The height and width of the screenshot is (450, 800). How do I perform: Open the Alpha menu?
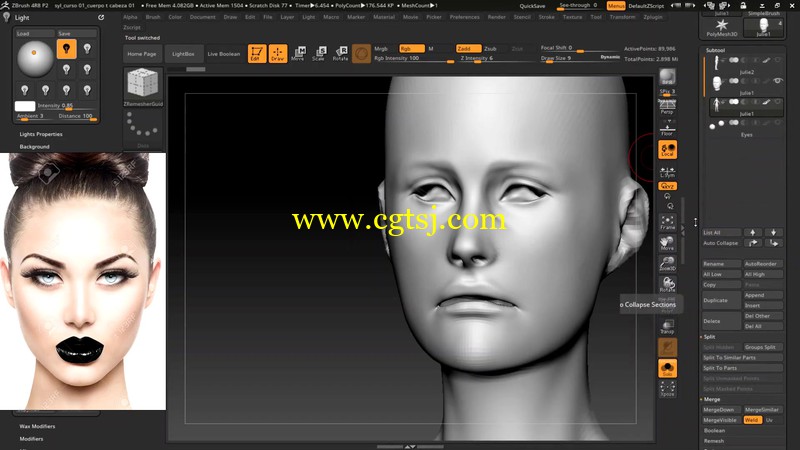(130, 17)
